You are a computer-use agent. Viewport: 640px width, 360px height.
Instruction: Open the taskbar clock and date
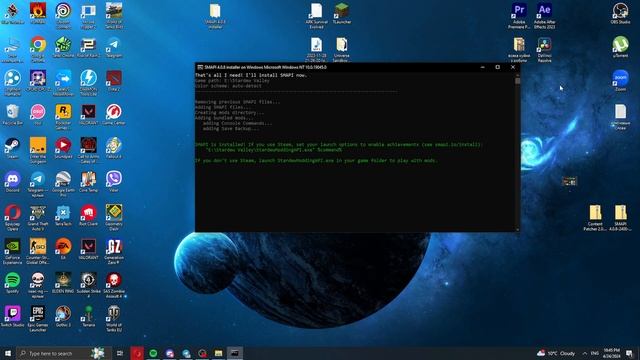pyautogui.click(x=611, y=353)
